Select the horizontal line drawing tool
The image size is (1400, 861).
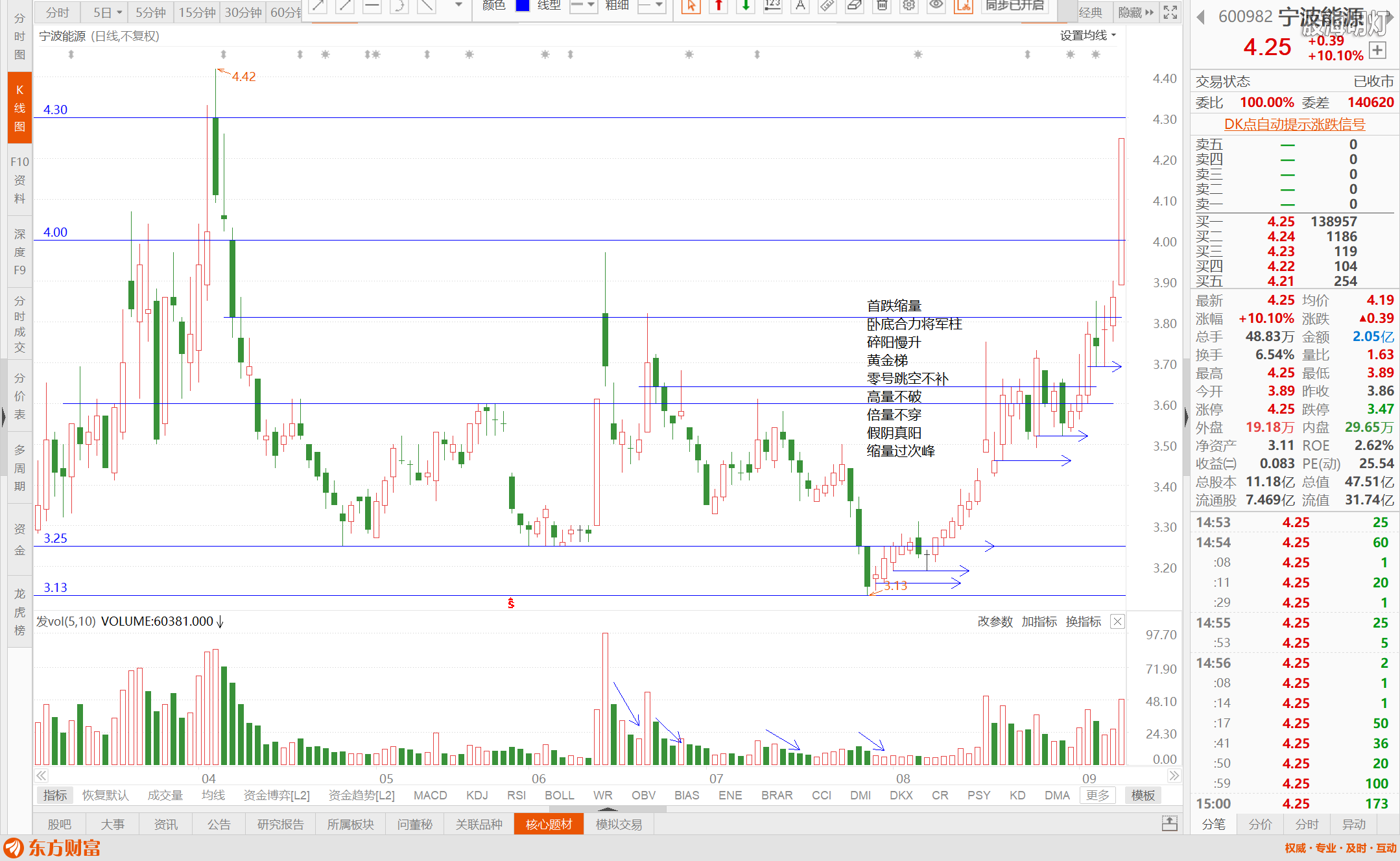coord(372,6)
